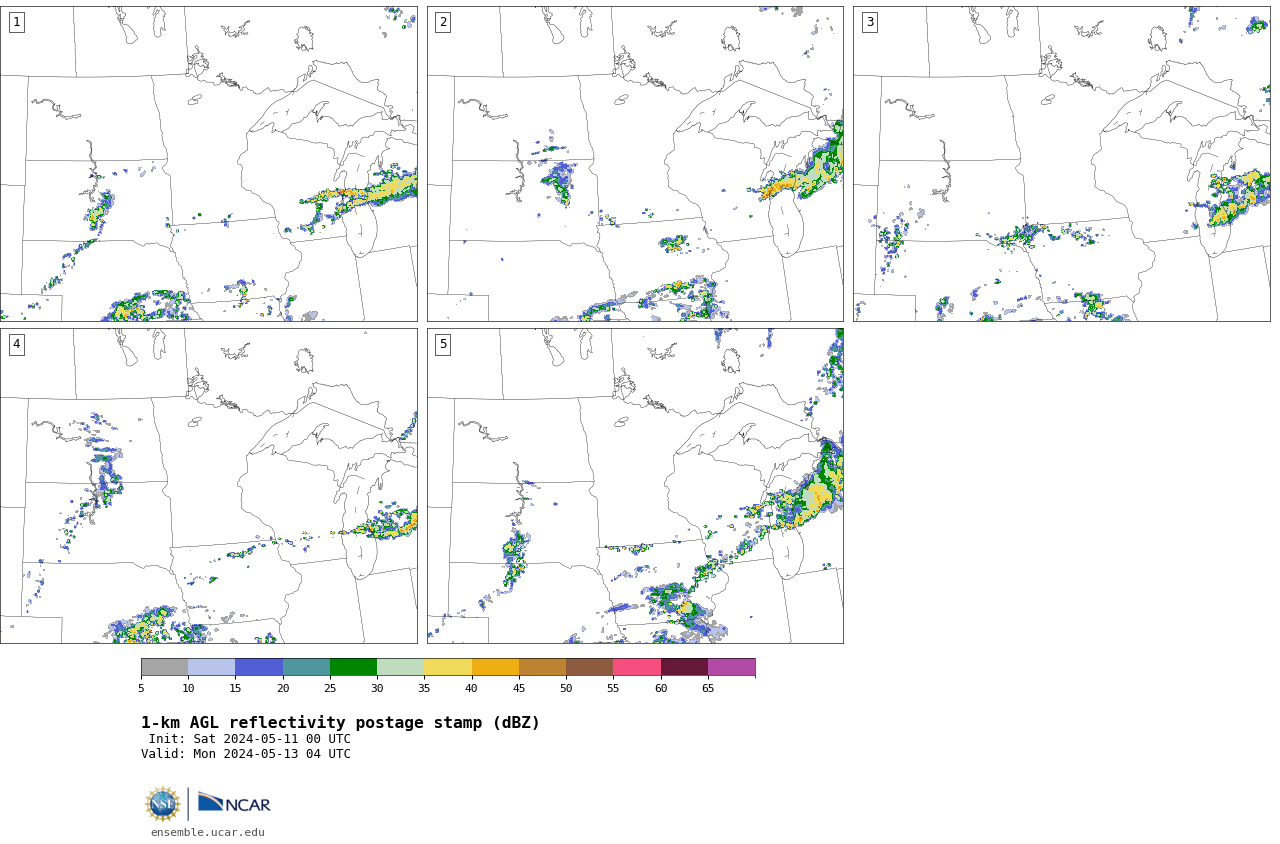Click the colorbar tick label 50
The image size is (1280, 844).
566,688
